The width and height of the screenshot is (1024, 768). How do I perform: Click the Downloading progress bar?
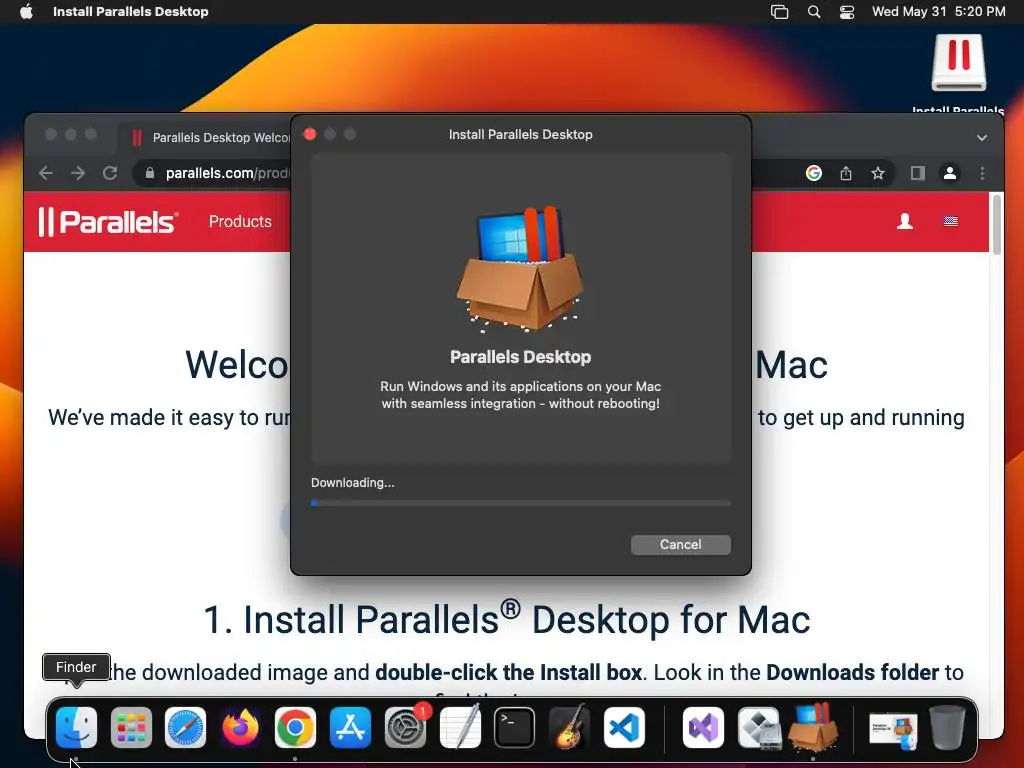pos(520,503)
